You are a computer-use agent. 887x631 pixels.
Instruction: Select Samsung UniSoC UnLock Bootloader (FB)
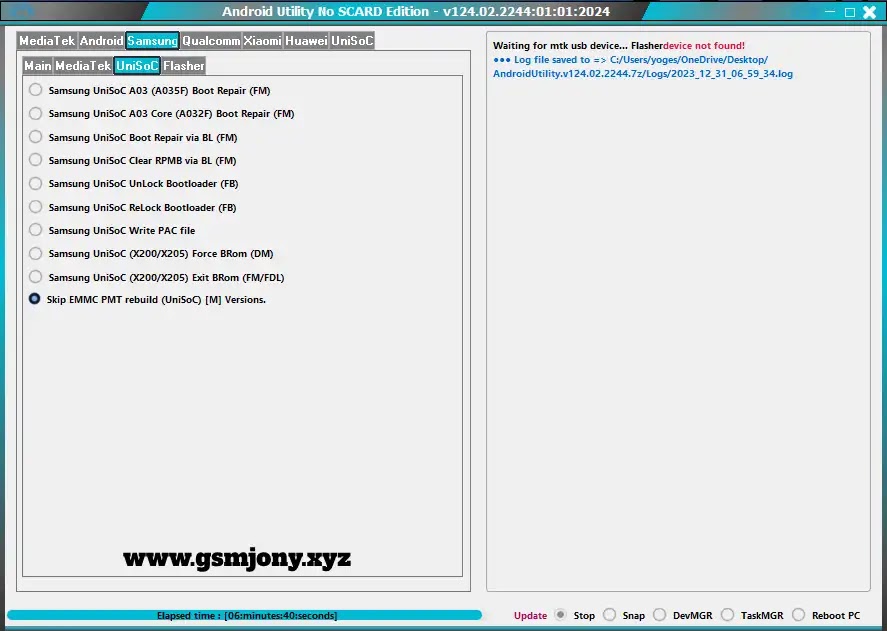pyautogui.click(x=36, y=183)
